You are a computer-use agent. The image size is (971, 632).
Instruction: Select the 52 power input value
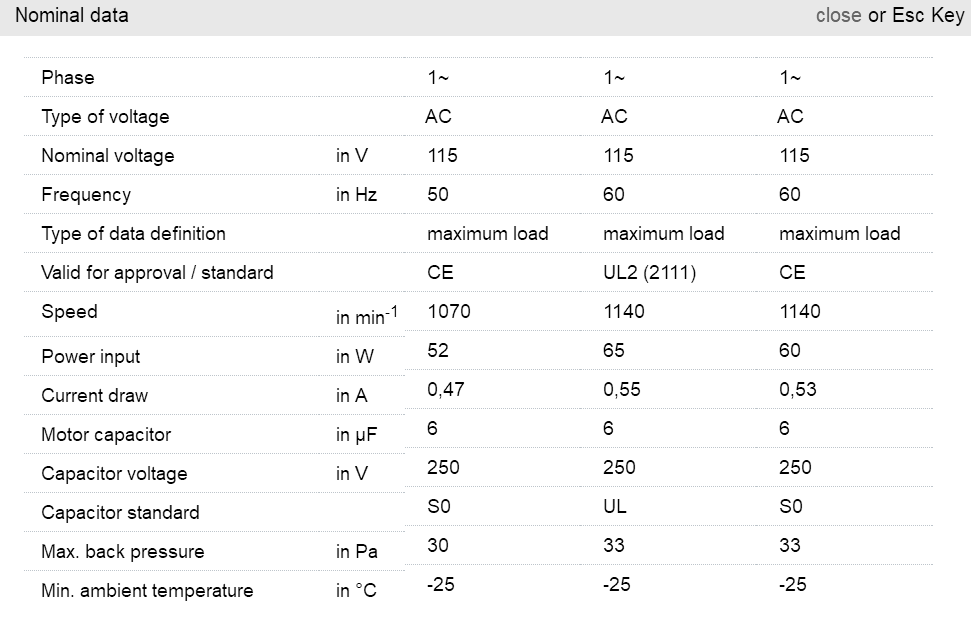point(438,351)
